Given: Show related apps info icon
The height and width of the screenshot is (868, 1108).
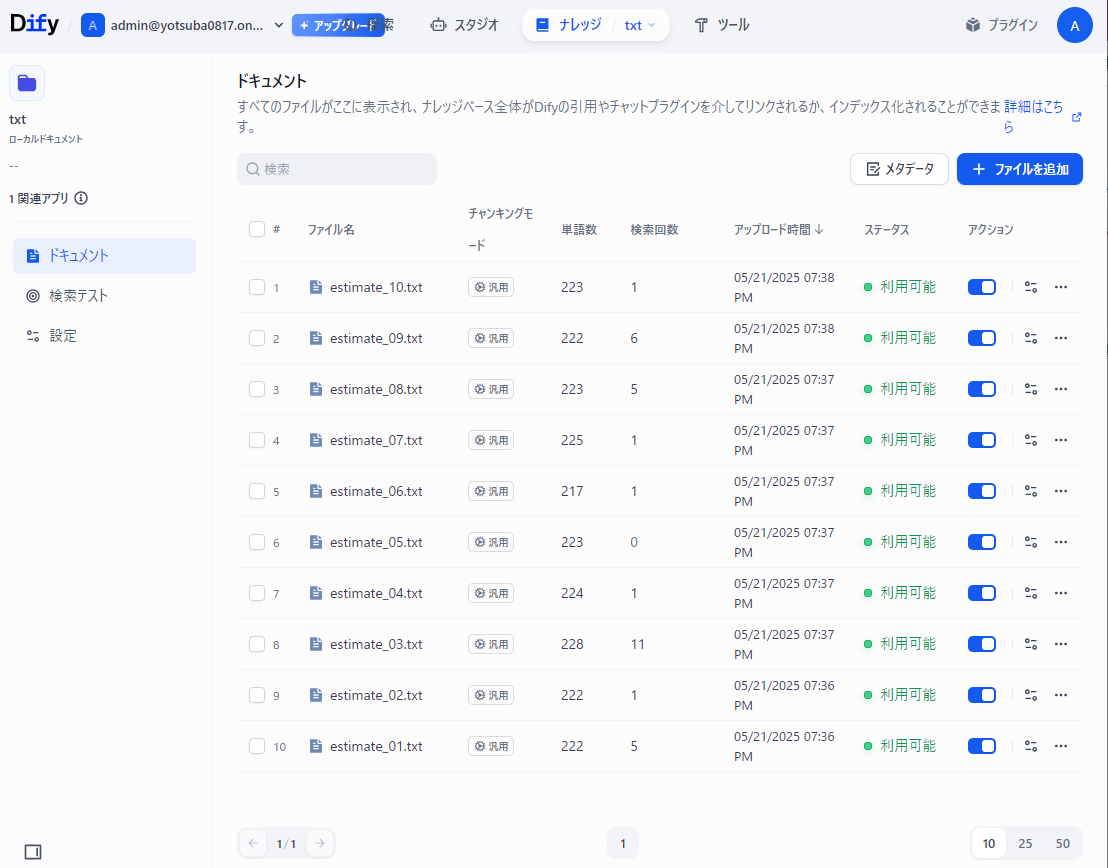Looking at the screenshot, I should point(81,198).
